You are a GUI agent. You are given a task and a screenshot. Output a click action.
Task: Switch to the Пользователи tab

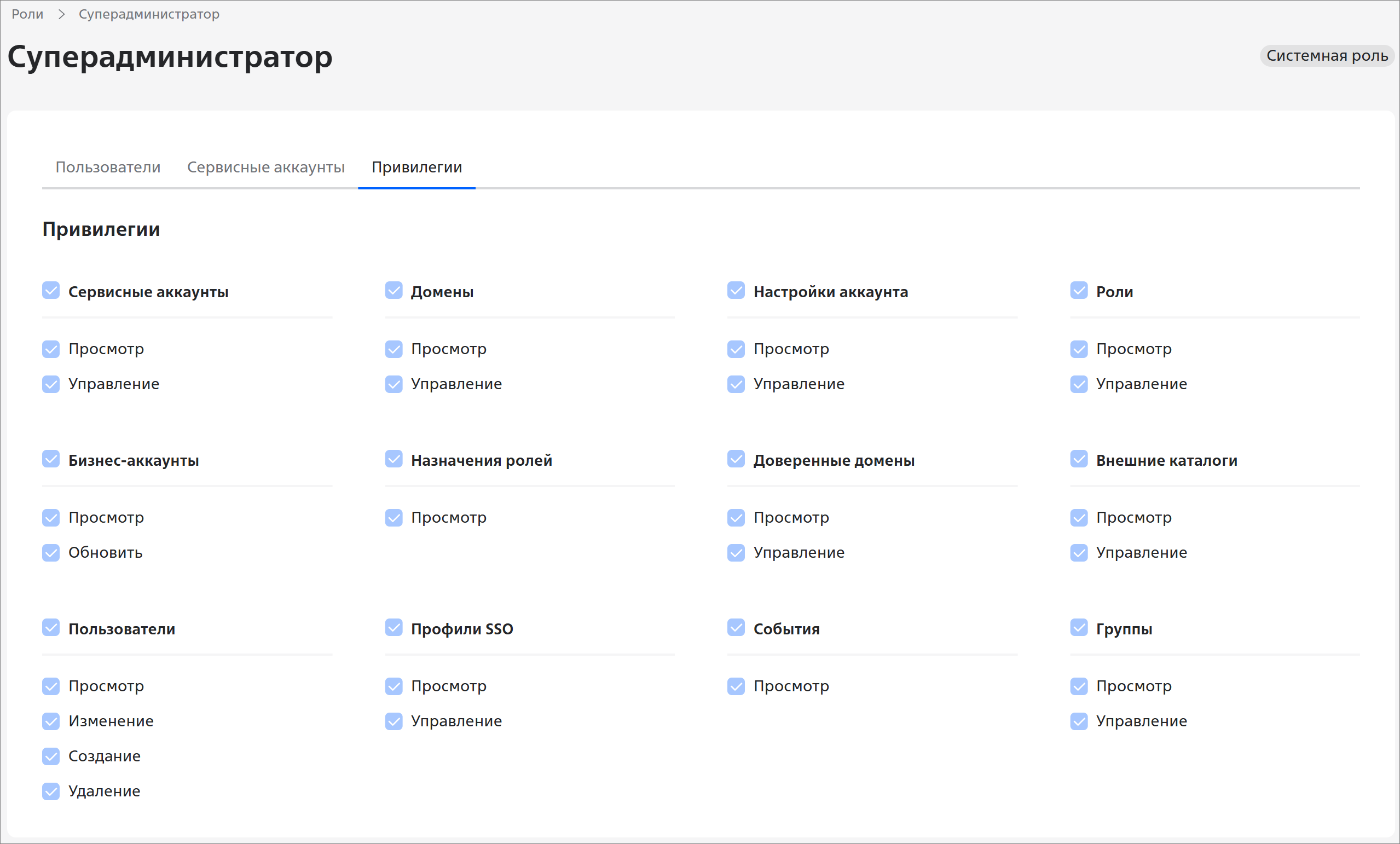point(108,167)
